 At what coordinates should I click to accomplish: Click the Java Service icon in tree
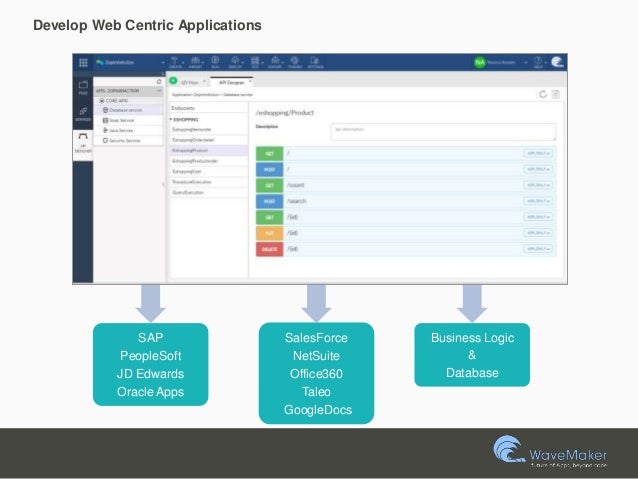[105, 130]
